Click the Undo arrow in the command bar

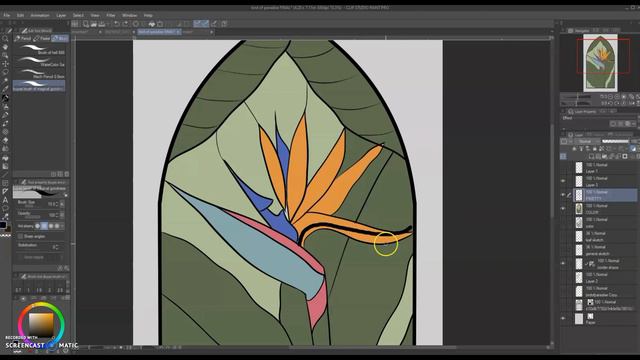click(x=117, y=24)
